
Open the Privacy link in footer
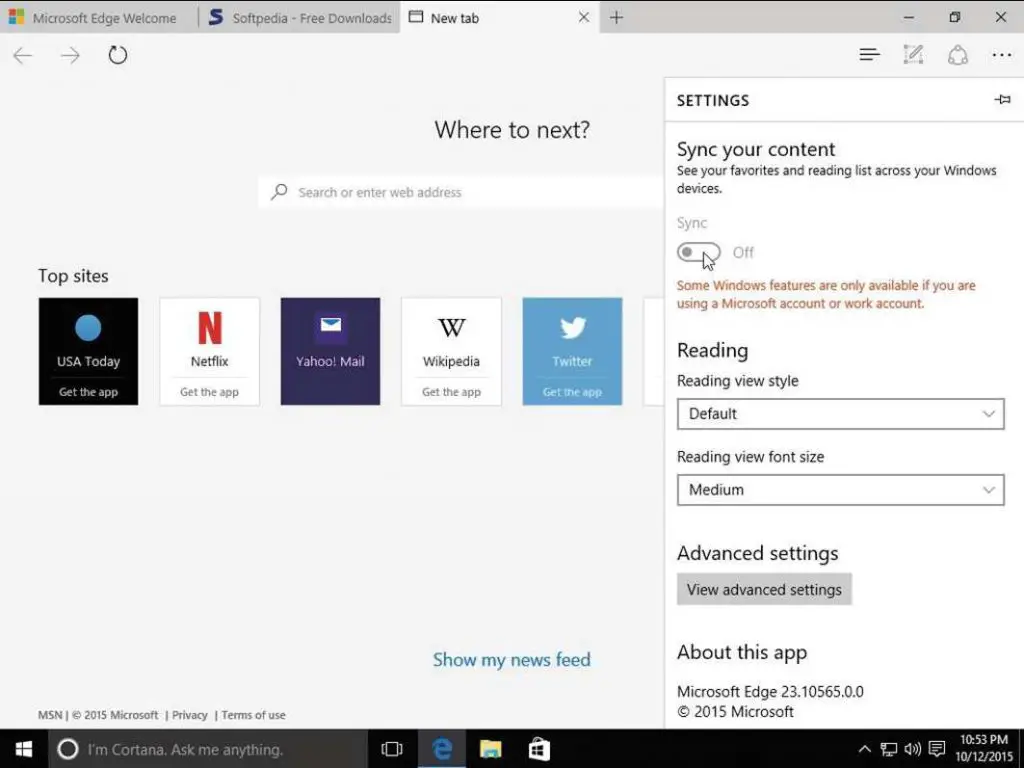click(189, 715)
